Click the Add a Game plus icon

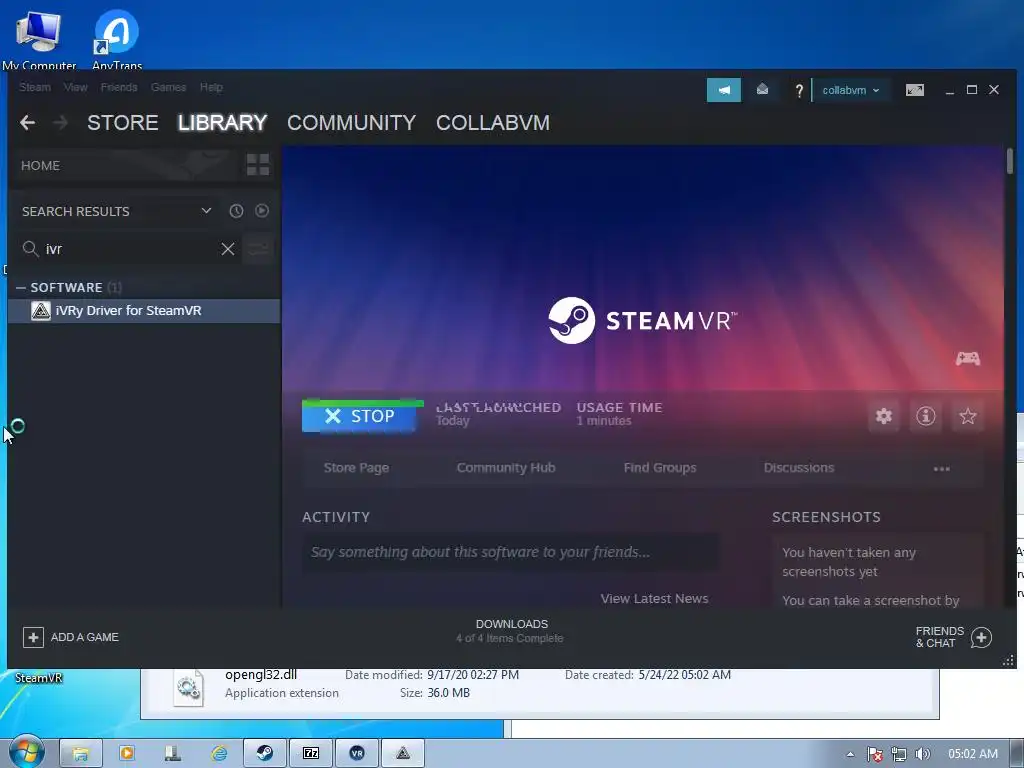point(33,637)
